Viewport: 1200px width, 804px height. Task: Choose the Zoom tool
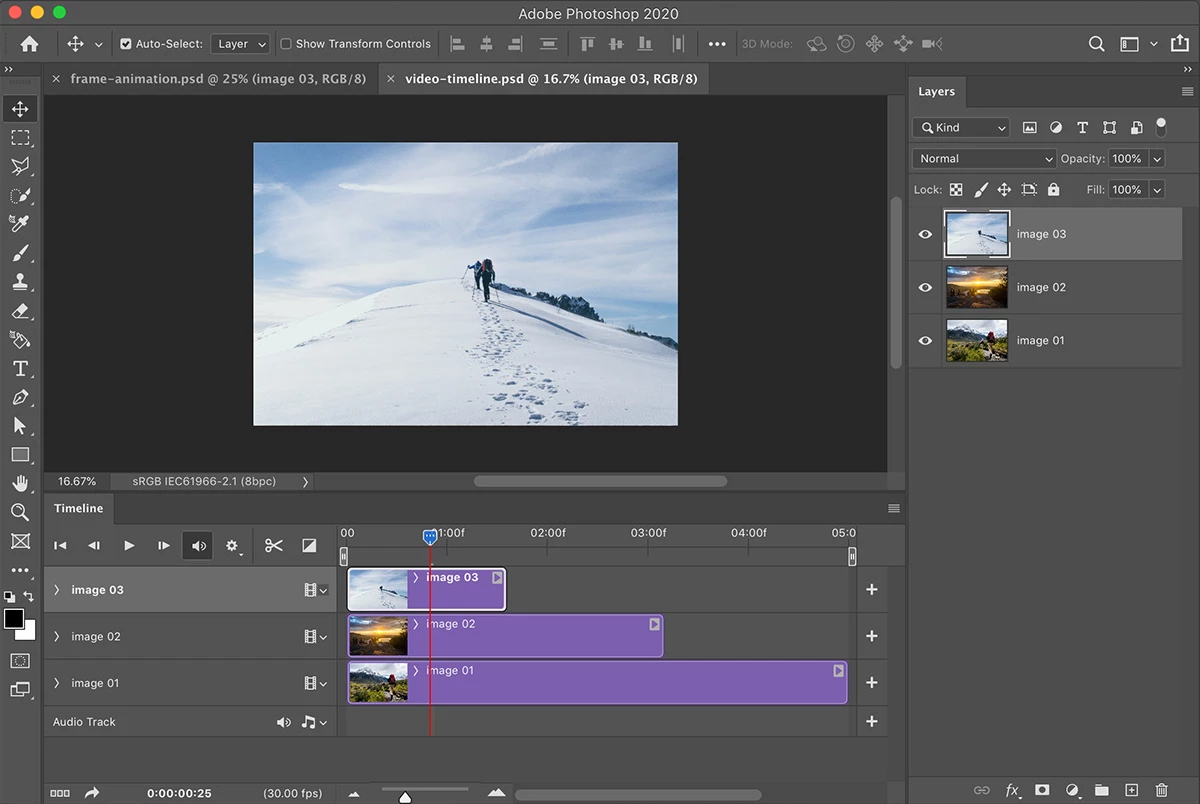[20, 512]
